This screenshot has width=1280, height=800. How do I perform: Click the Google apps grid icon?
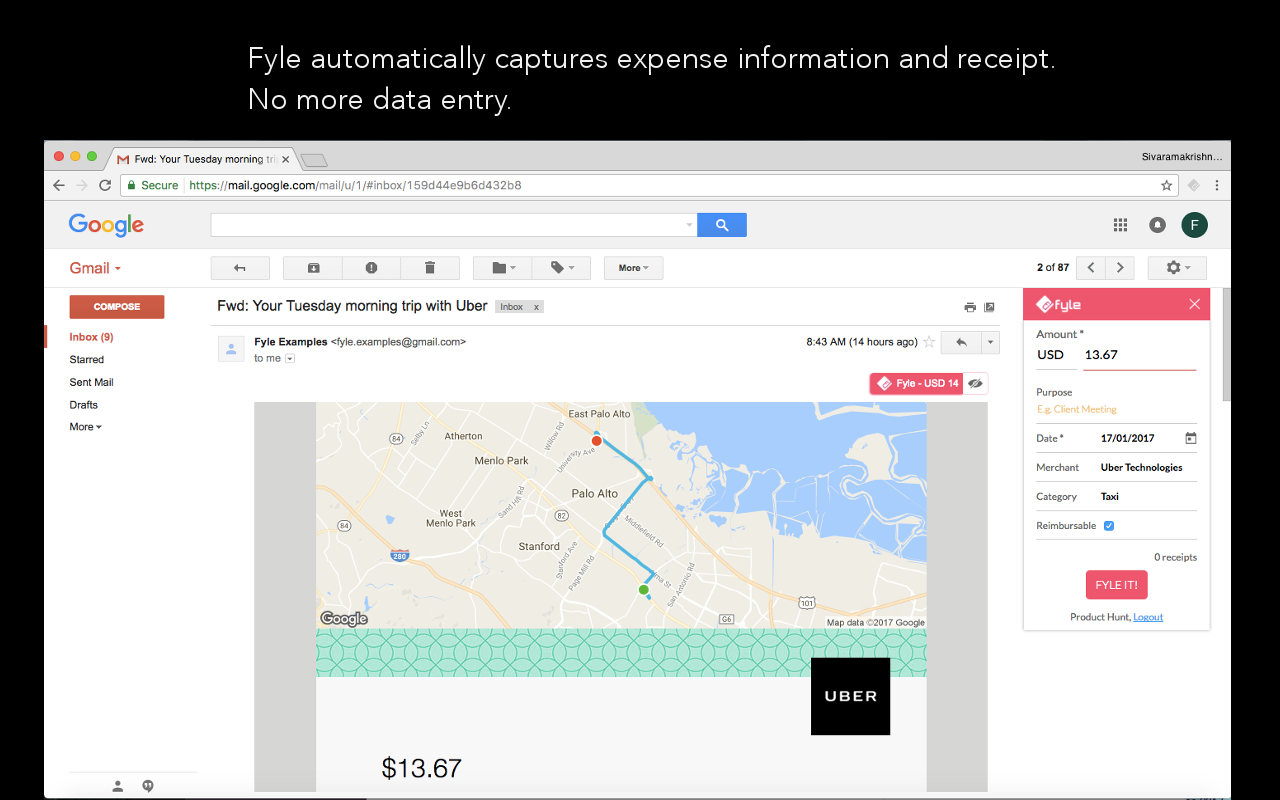[1120, 224]
